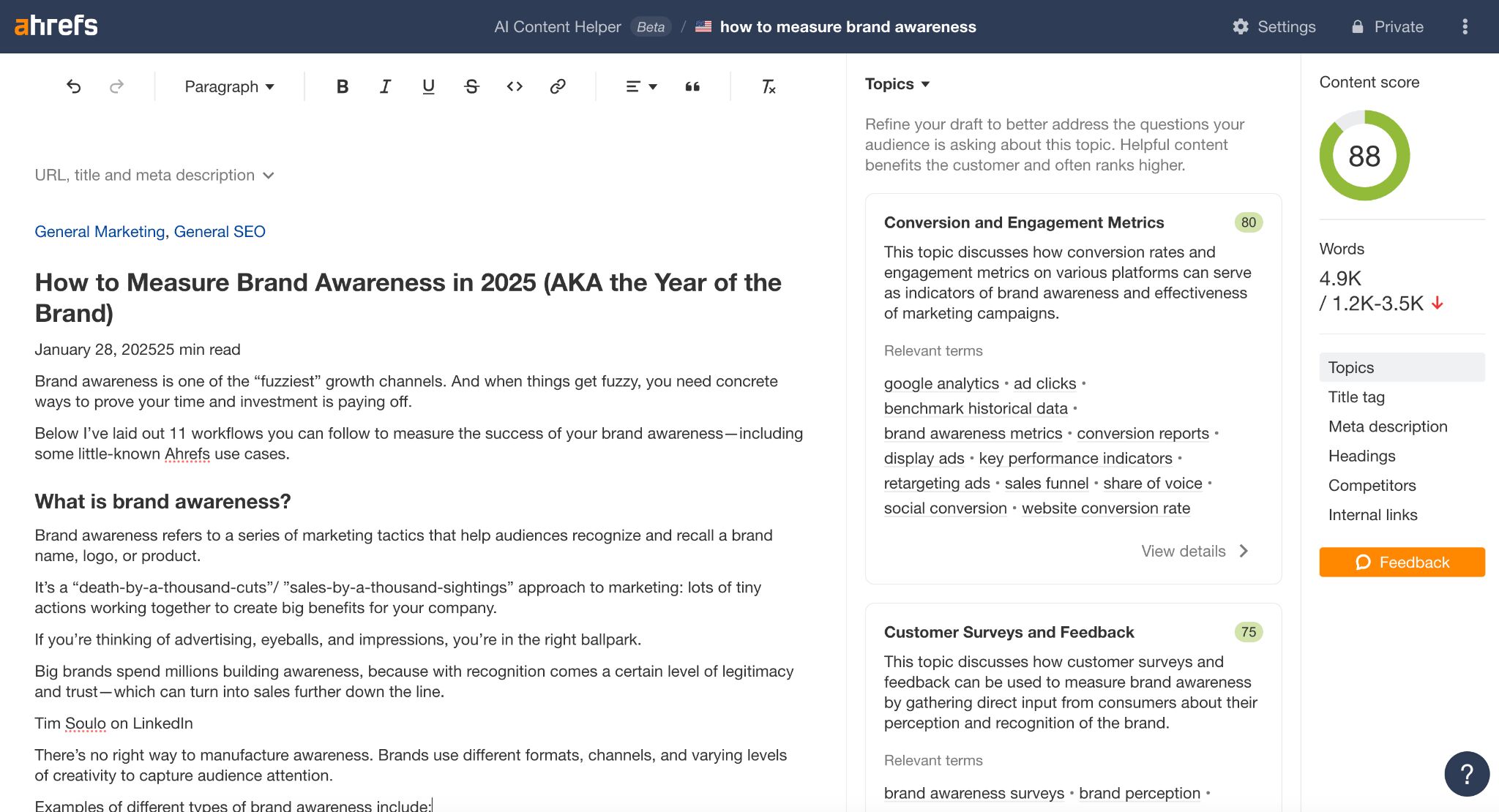This screenshot has width=1499, height=812.
Task: Open the Paragraph style dropdown
Action: [x=229, y=86]
